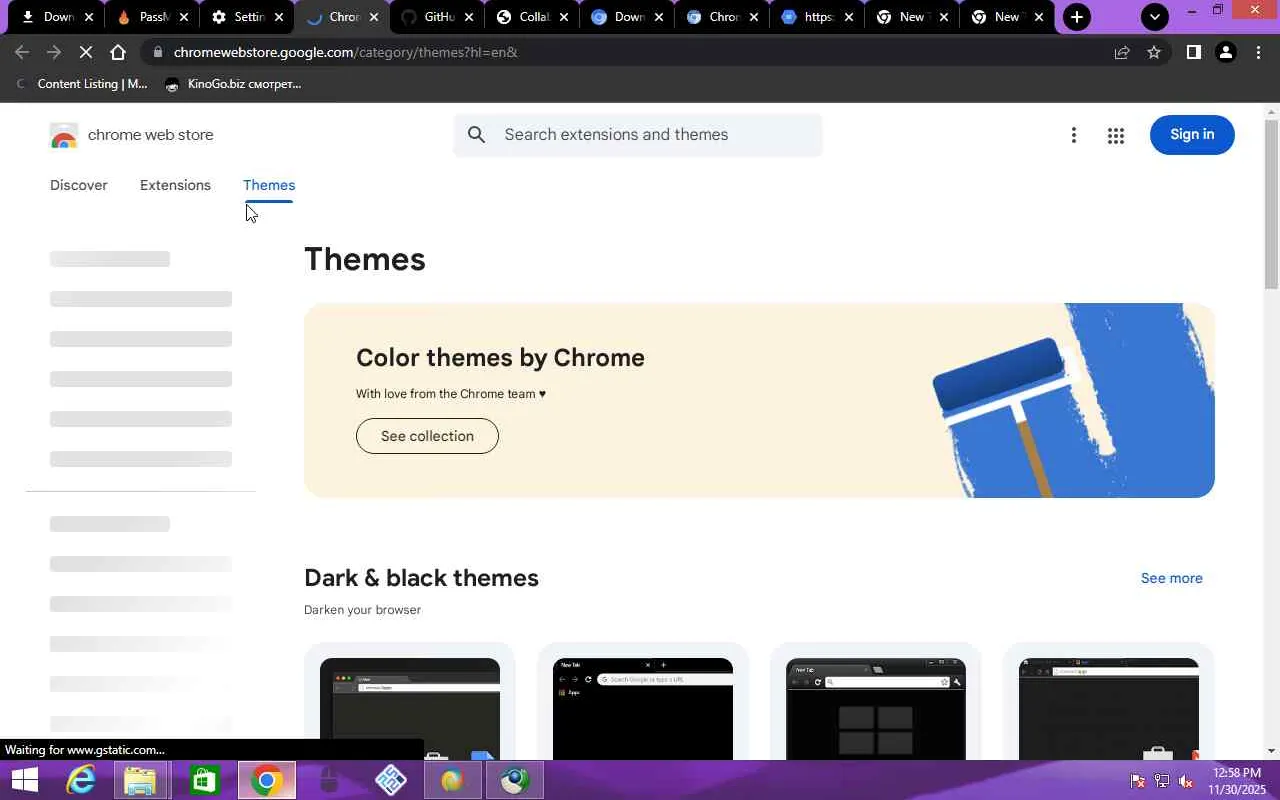
Task: Open the Action Center flag in tray
Action: point(1137,781)
